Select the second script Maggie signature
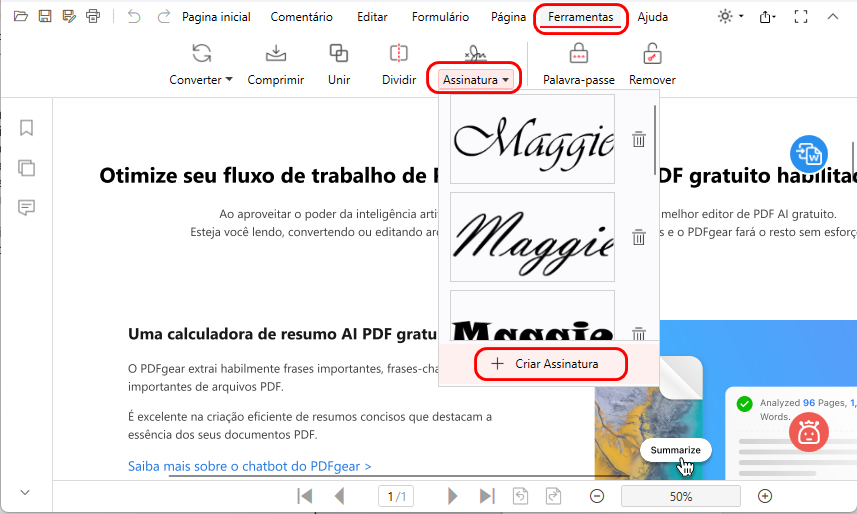This screenshot has height=514, width=857. tap(532, 237)
